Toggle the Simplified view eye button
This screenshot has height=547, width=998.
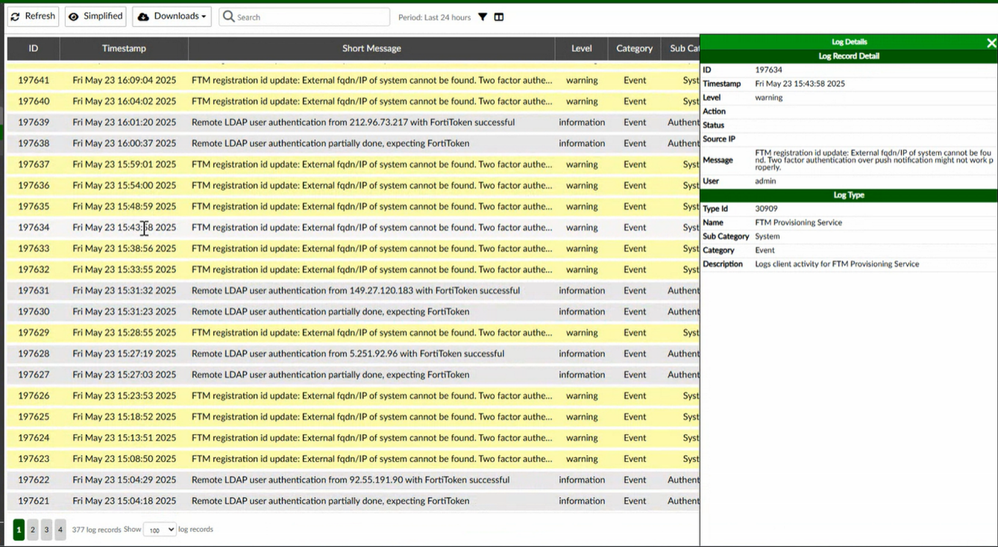click(x=96, y=17)
